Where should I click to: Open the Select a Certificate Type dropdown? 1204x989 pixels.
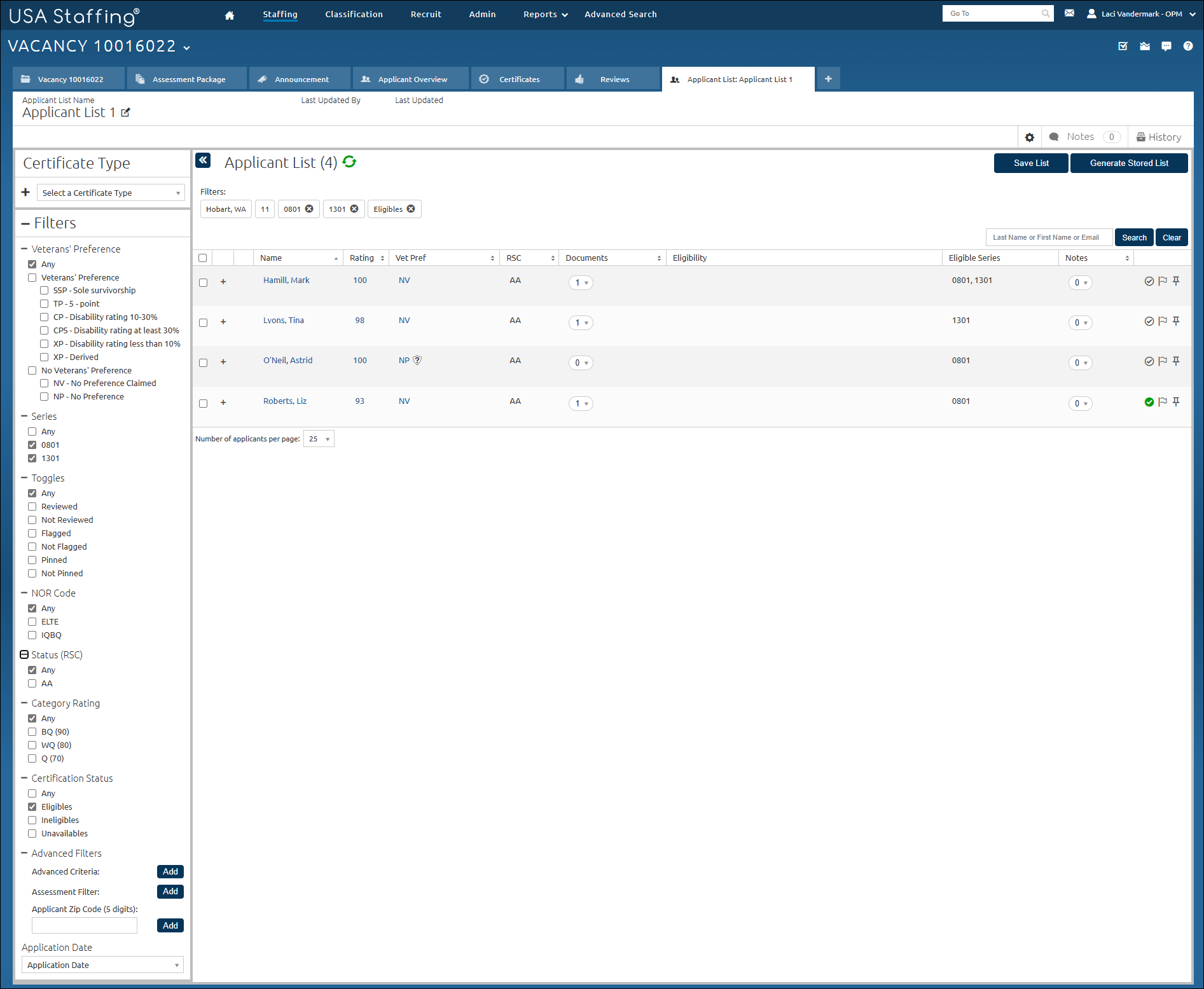111,193
